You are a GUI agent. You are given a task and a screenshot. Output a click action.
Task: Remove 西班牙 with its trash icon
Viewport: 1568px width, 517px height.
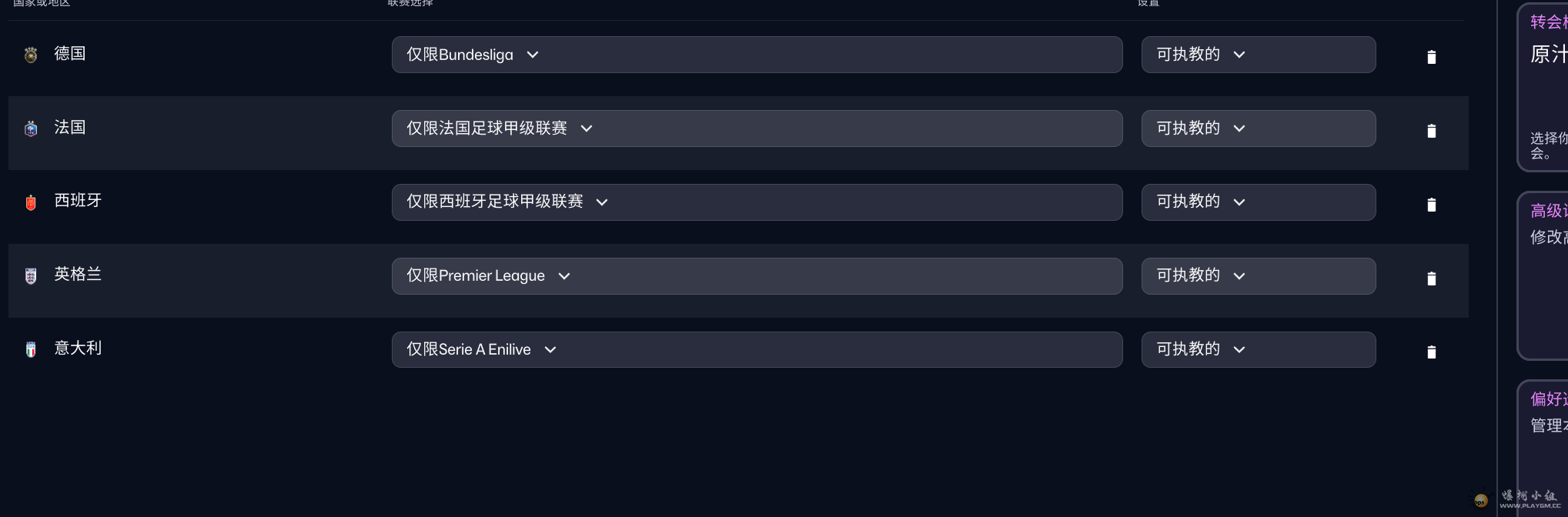pos(1431,205)
